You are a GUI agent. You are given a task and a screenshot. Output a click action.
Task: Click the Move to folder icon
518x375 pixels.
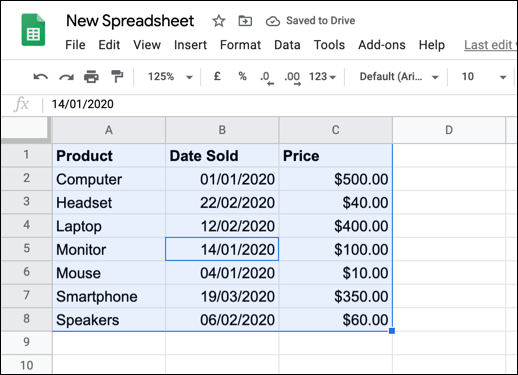click(245, 21)
